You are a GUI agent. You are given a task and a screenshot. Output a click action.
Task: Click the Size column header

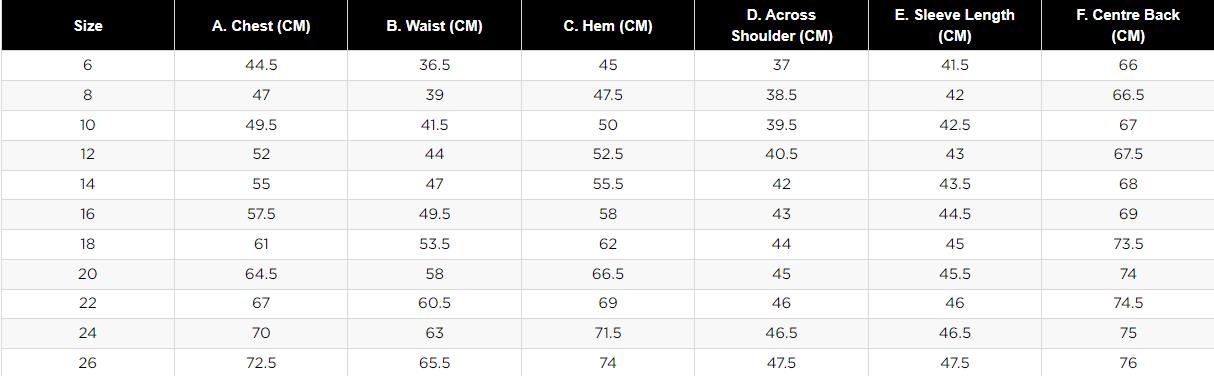coord(88,26)
